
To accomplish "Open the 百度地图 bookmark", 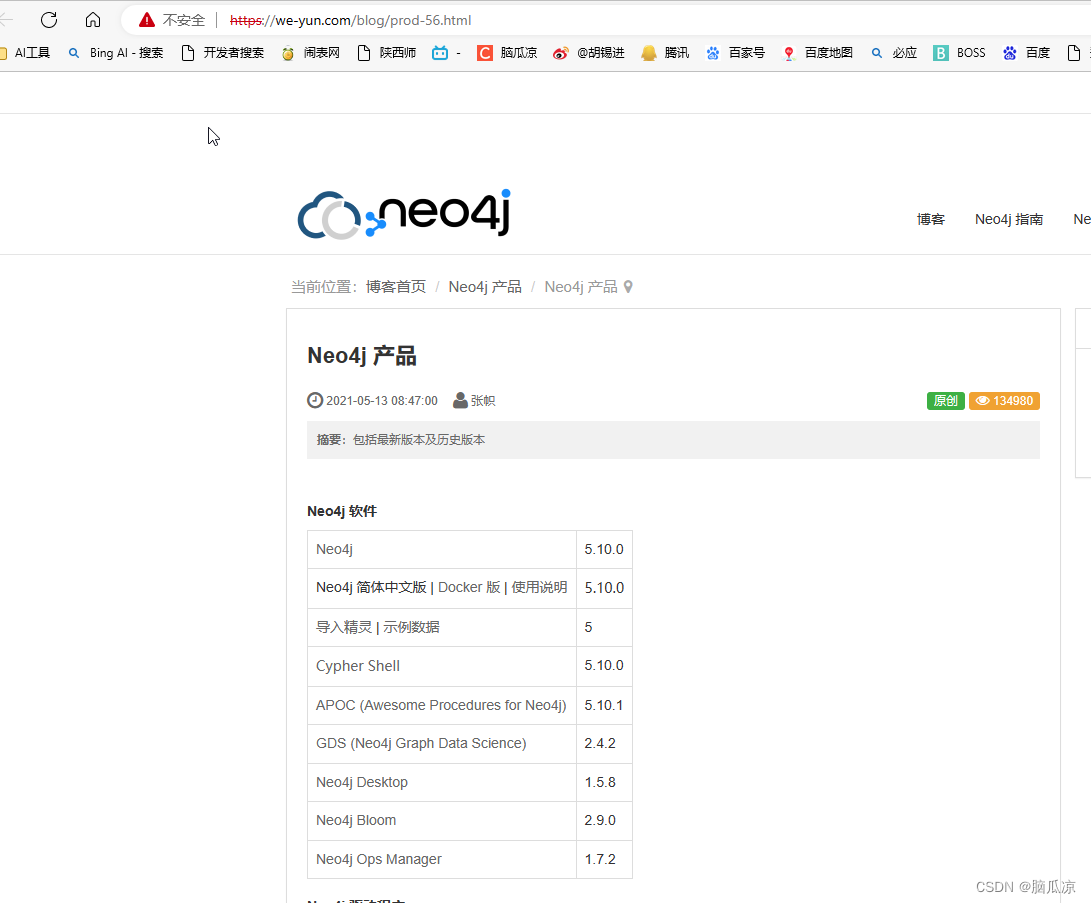I will click(818, 53).
